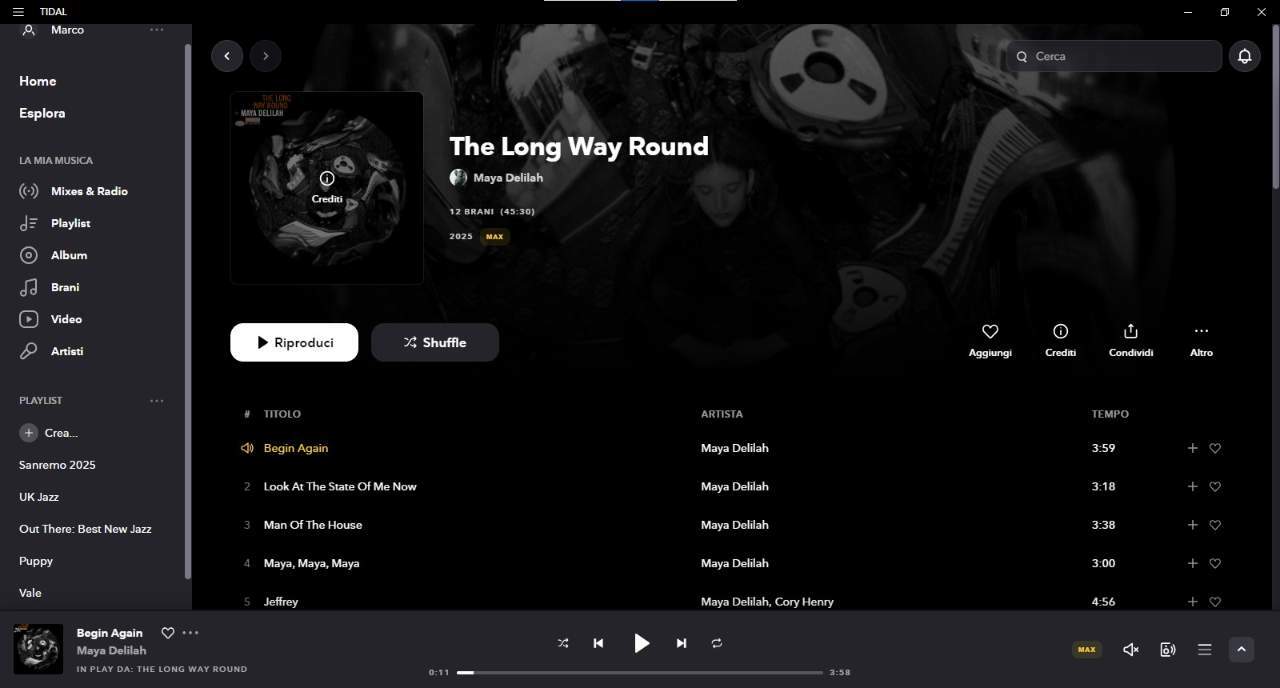Go to Esplora in the sidebar

pyautogui.click(x=42, y=113)
